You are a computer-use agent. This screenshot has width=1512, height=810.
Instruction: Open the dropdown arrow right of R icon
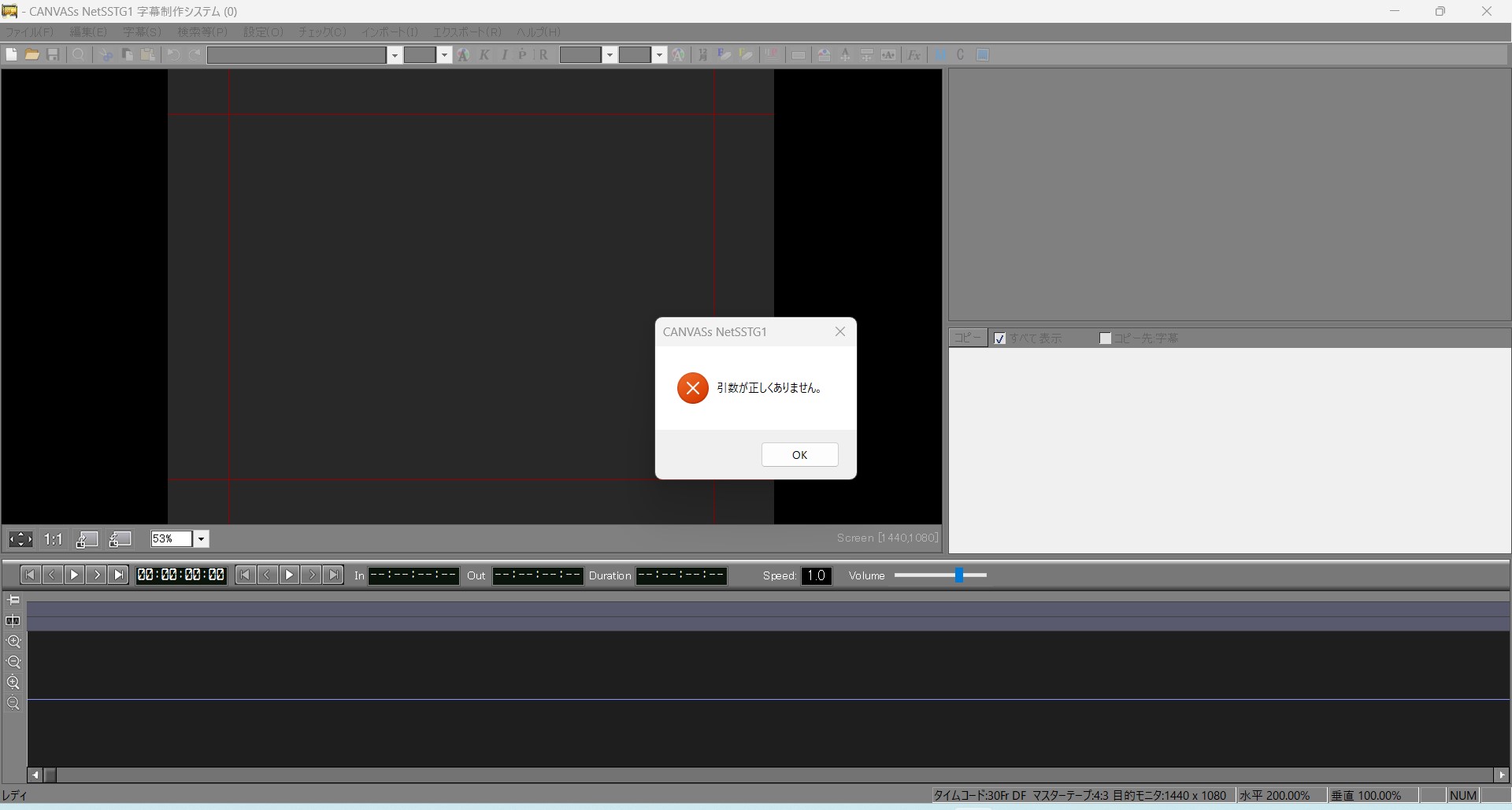coord(610,55)
